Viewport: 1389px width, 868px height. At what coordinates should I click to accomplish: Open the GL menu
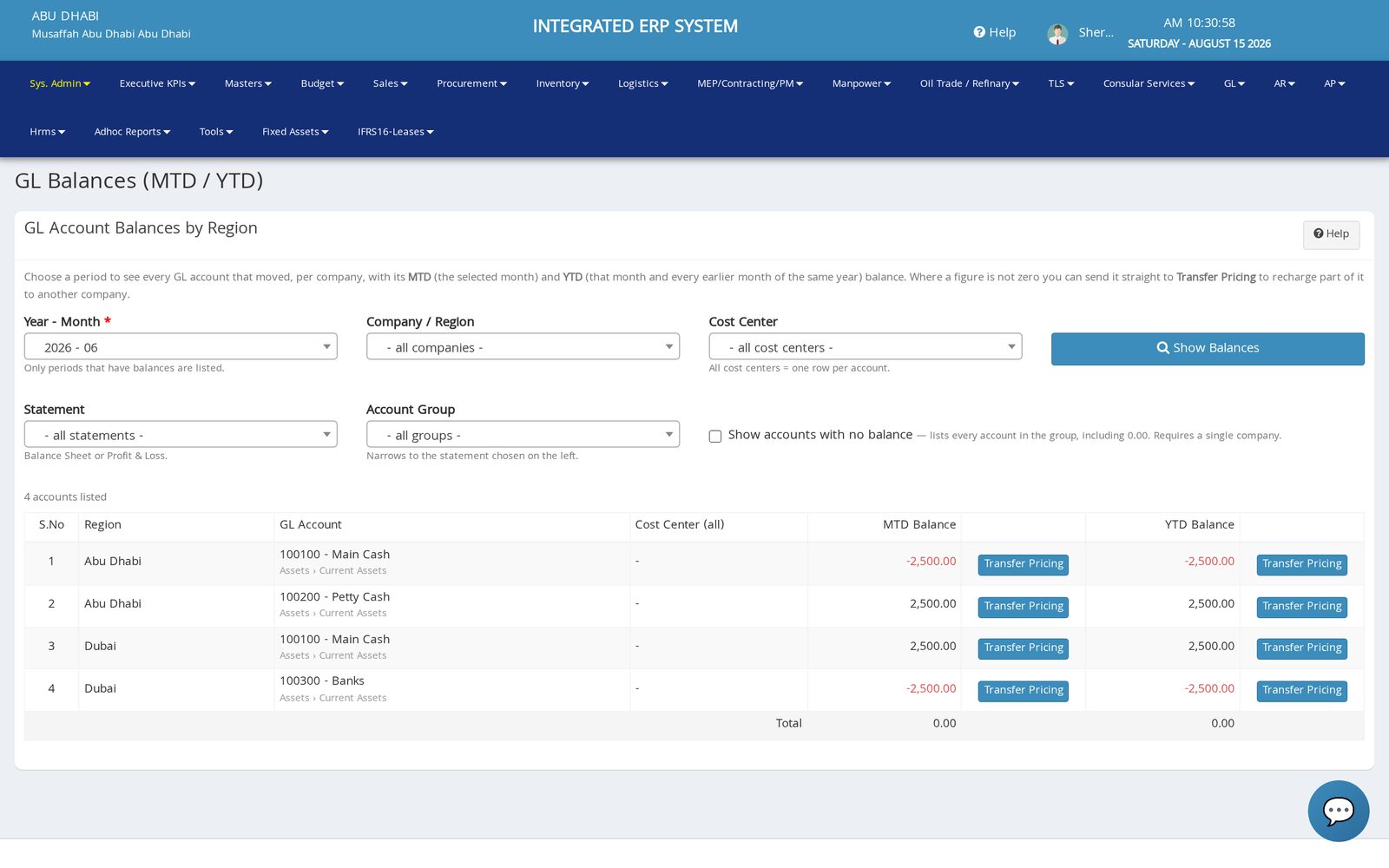pos(1234,84)
